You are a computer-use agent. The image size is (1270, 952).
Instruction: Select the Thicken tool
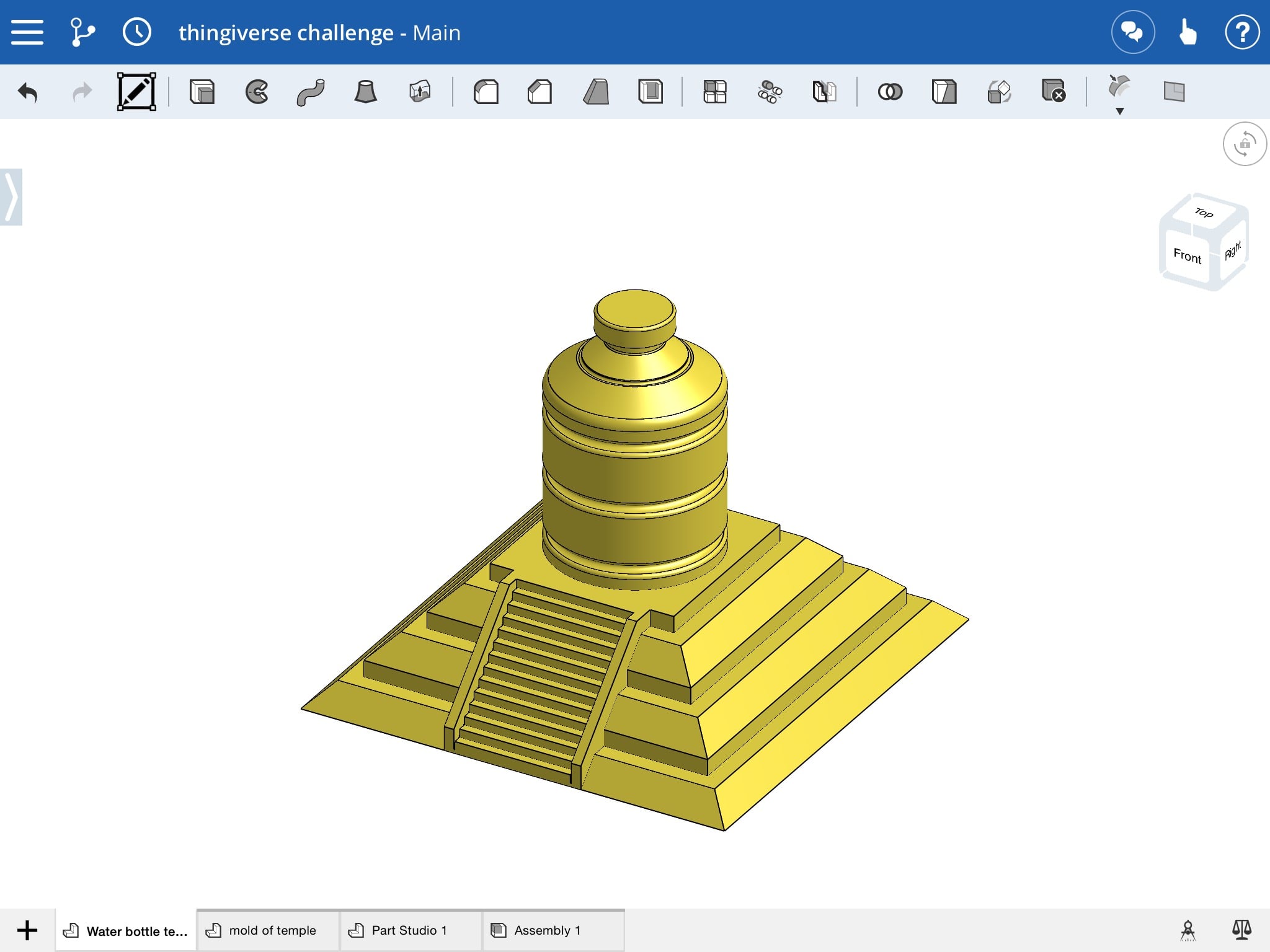[x=420, y=92]
